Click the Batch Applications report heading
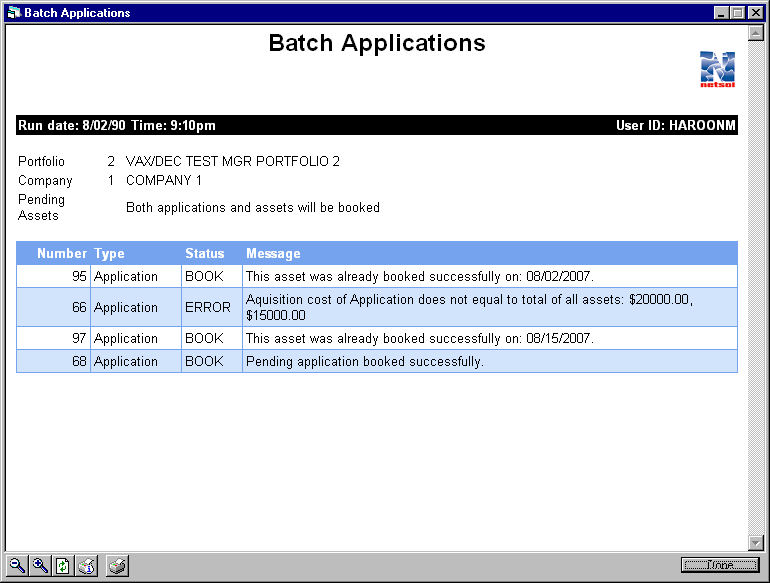Viewport: 770px width, 583px height. 377,43
